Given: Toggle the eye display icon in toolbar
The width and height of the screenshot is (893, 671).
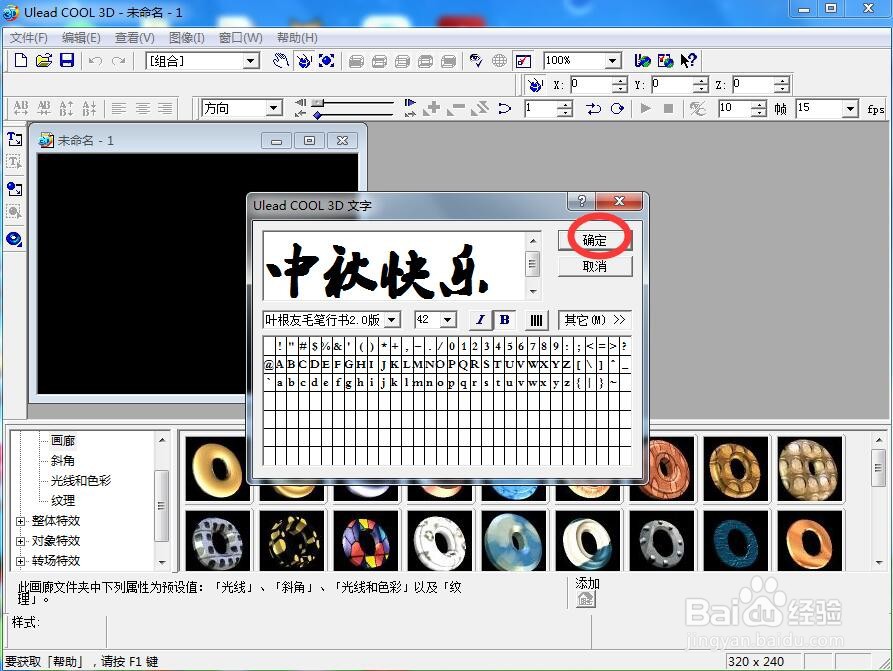Looking at the screenshot, I should point(476,60).
